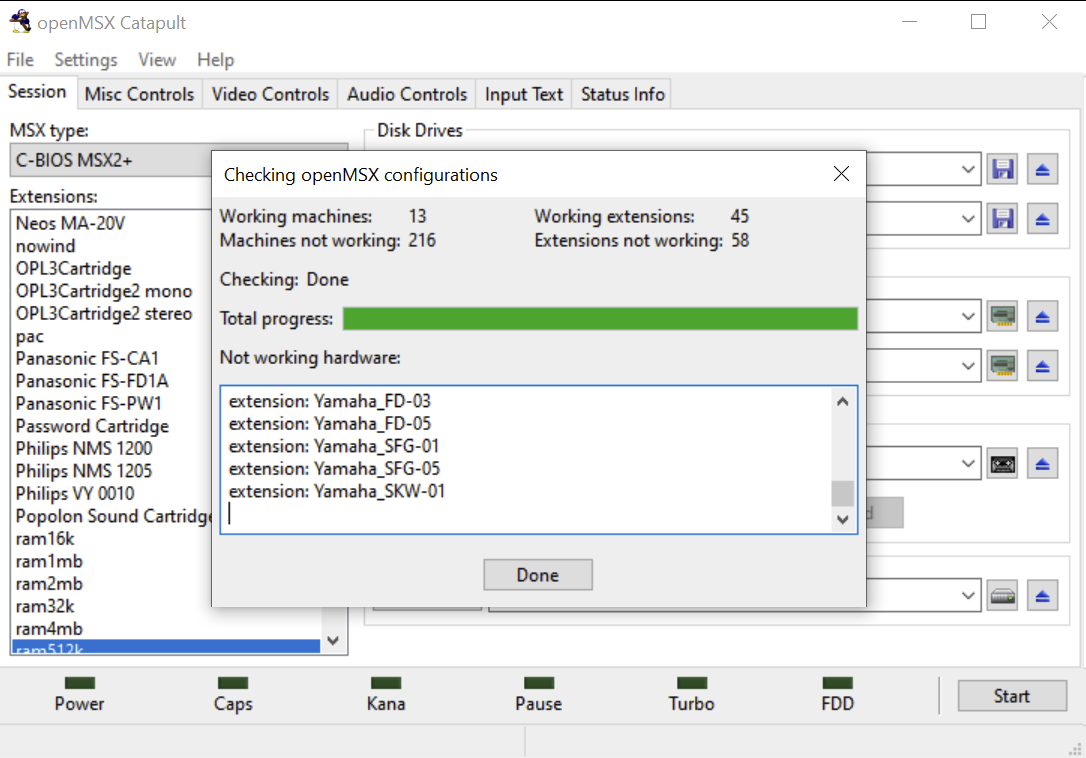Expand the upper disk drive image dropdown
Image resolution: width=1086 pixels, height=758 pixels.
click(968, 170)
